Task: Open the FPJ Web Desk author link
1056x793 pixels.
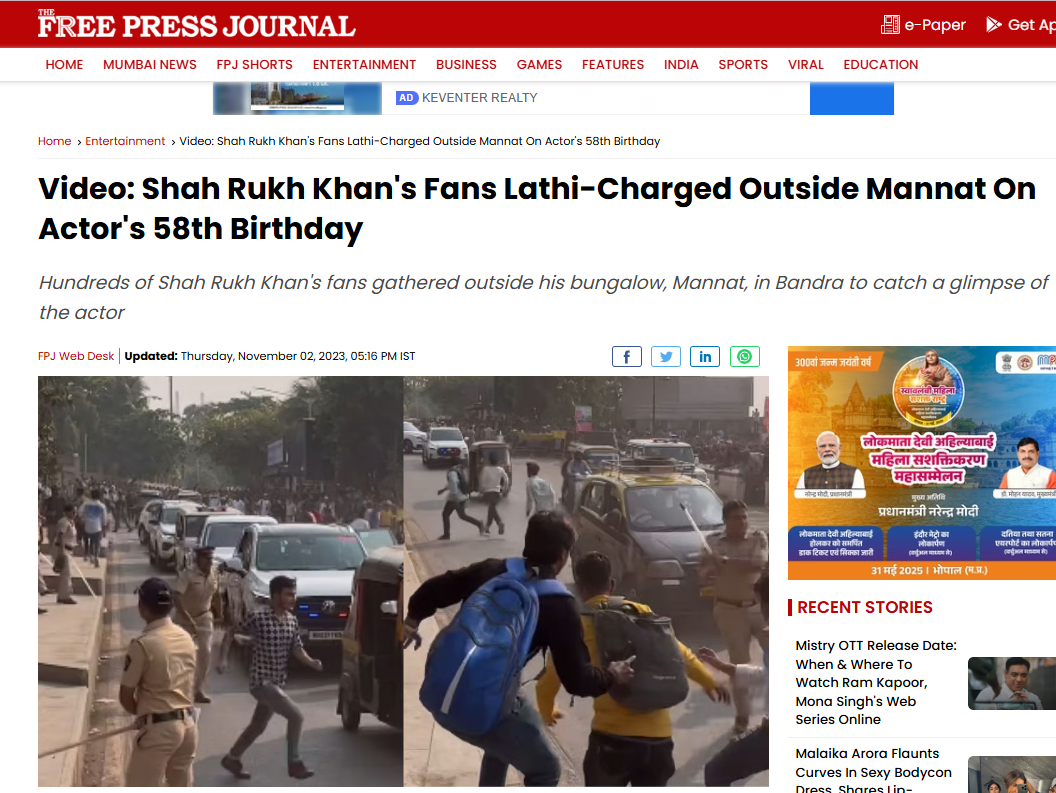Action: coord(76,356)
